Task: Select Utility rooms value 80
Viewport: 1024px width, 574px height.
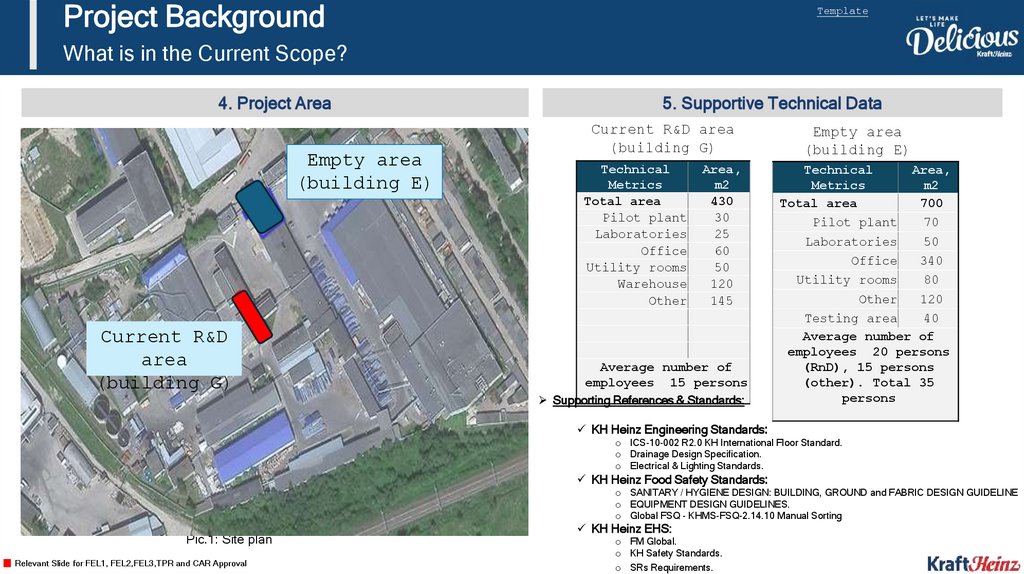Action: (x=931, y=280)
